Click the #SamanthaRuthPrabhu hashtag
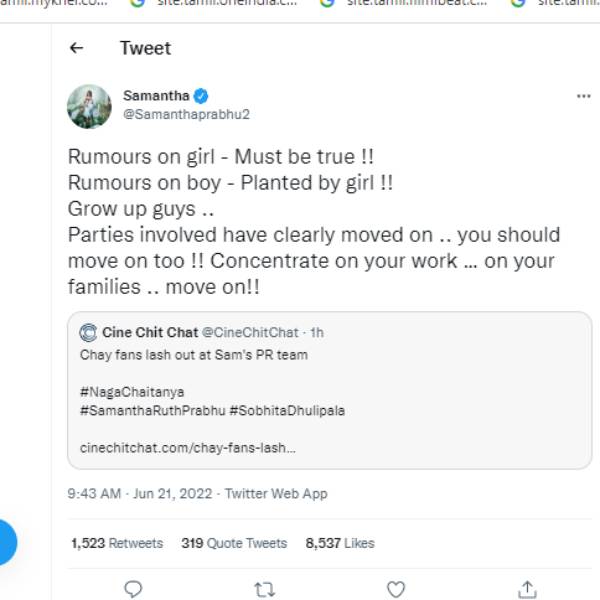 click(x=143, y=410)
